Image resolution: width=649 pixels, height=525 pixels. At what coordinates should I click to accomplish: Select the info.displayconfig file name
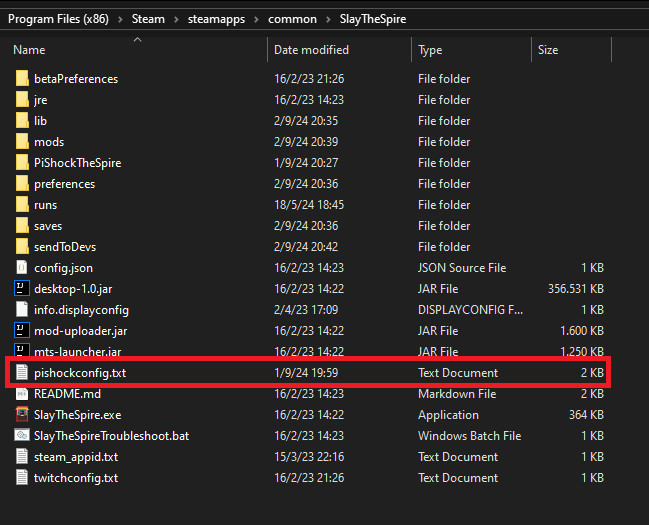pyautogui.click(x=81, y=310)
